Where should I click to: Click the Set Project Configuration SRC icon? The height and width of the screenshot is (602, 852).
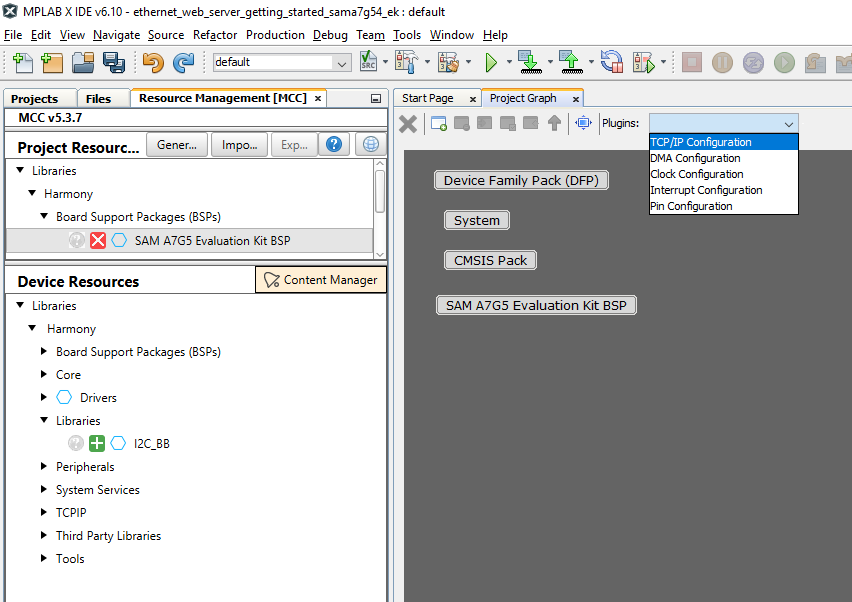[x=368, y=61]
